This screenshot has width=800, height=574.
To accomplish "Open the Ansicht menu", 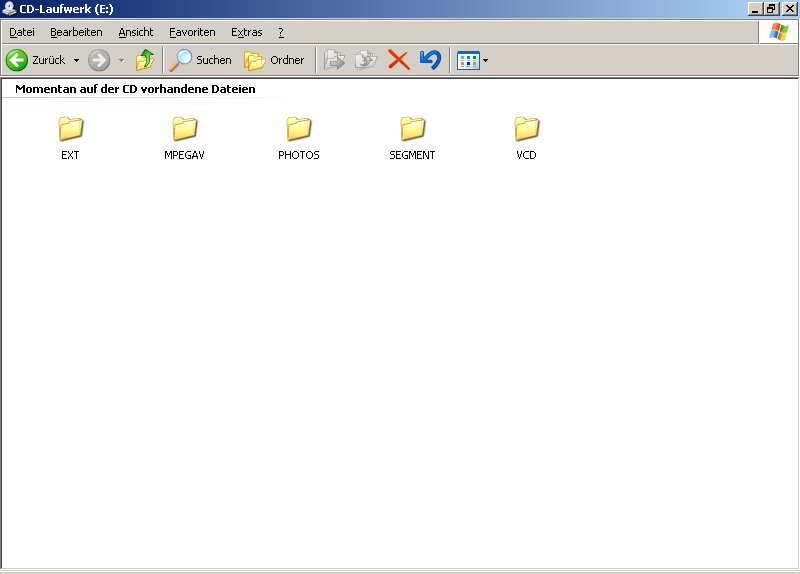I will click(136, 32).
